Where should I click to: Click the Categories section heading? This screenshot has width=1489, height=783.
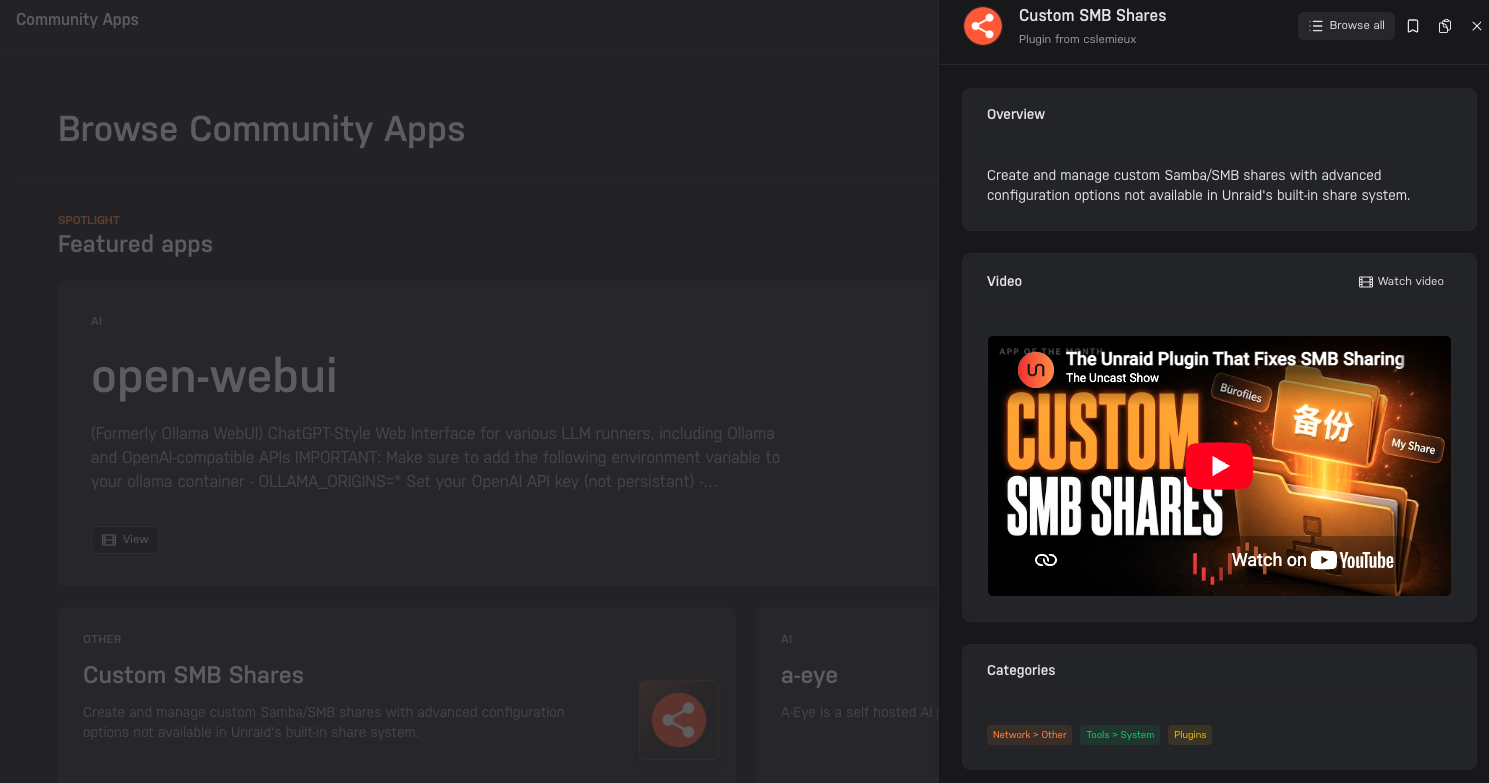tap(1021, 670)
